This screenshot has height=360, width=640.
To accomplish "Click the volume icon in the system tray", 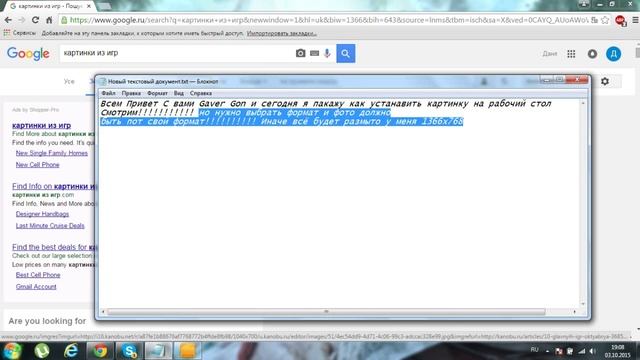I will tap(592, 351).
